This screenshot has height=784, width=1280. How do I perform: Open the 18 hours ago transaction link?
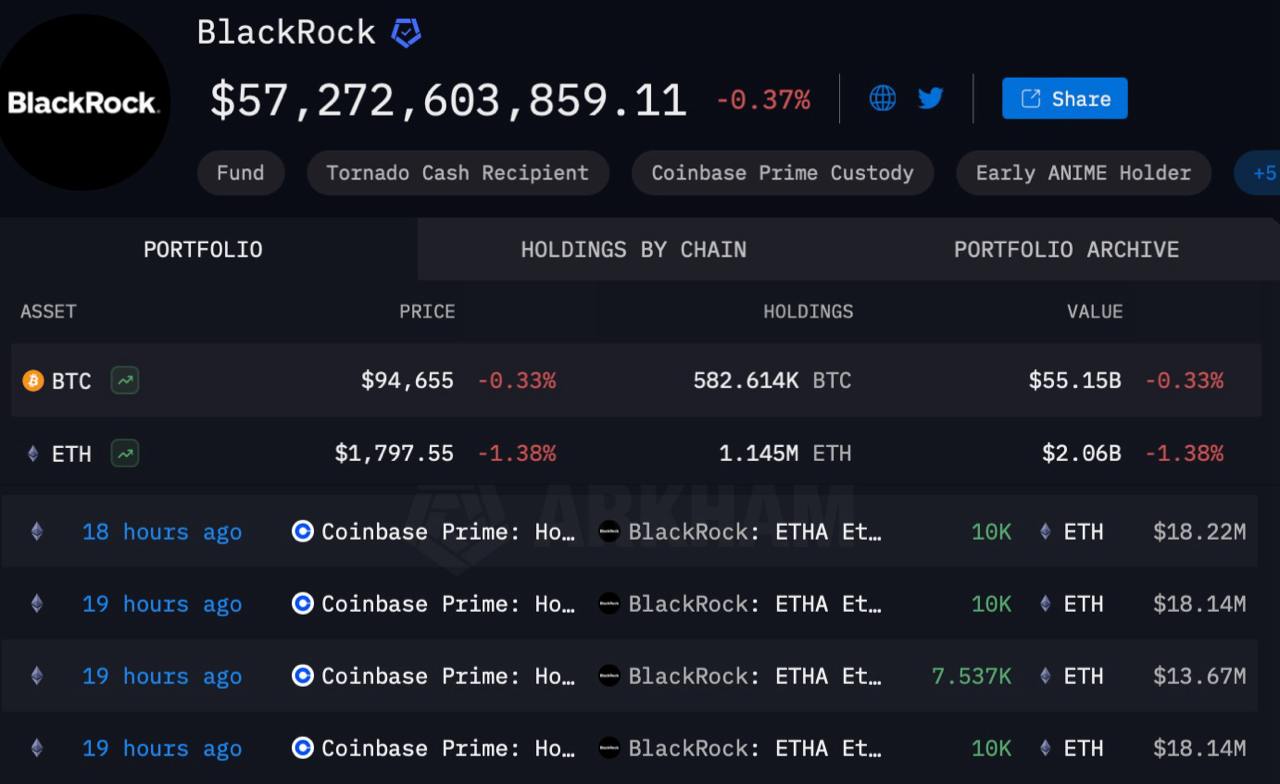pyautogui.click(x=162, y=532)
